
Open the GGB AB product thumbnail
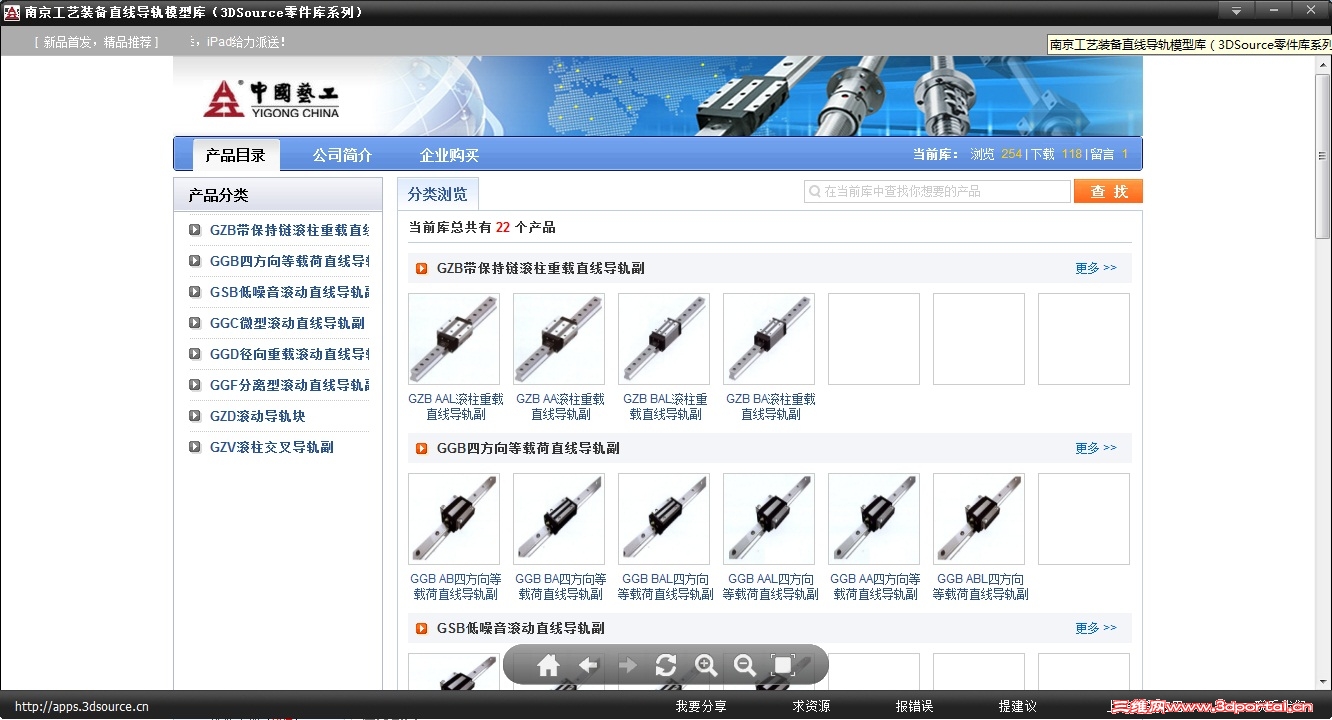point(454,519)
